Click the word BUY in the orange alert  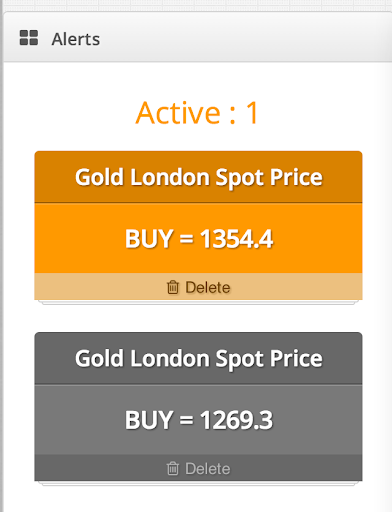149,239
